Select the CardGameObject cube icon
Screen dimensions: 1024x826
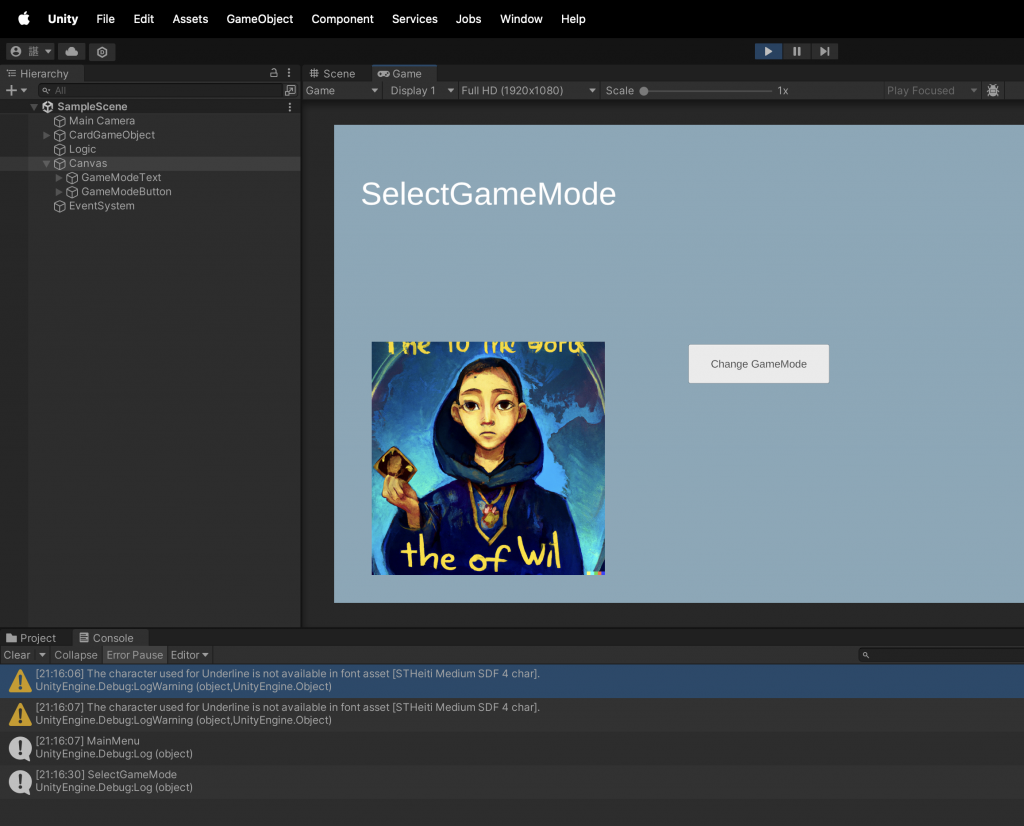[59, 135]
